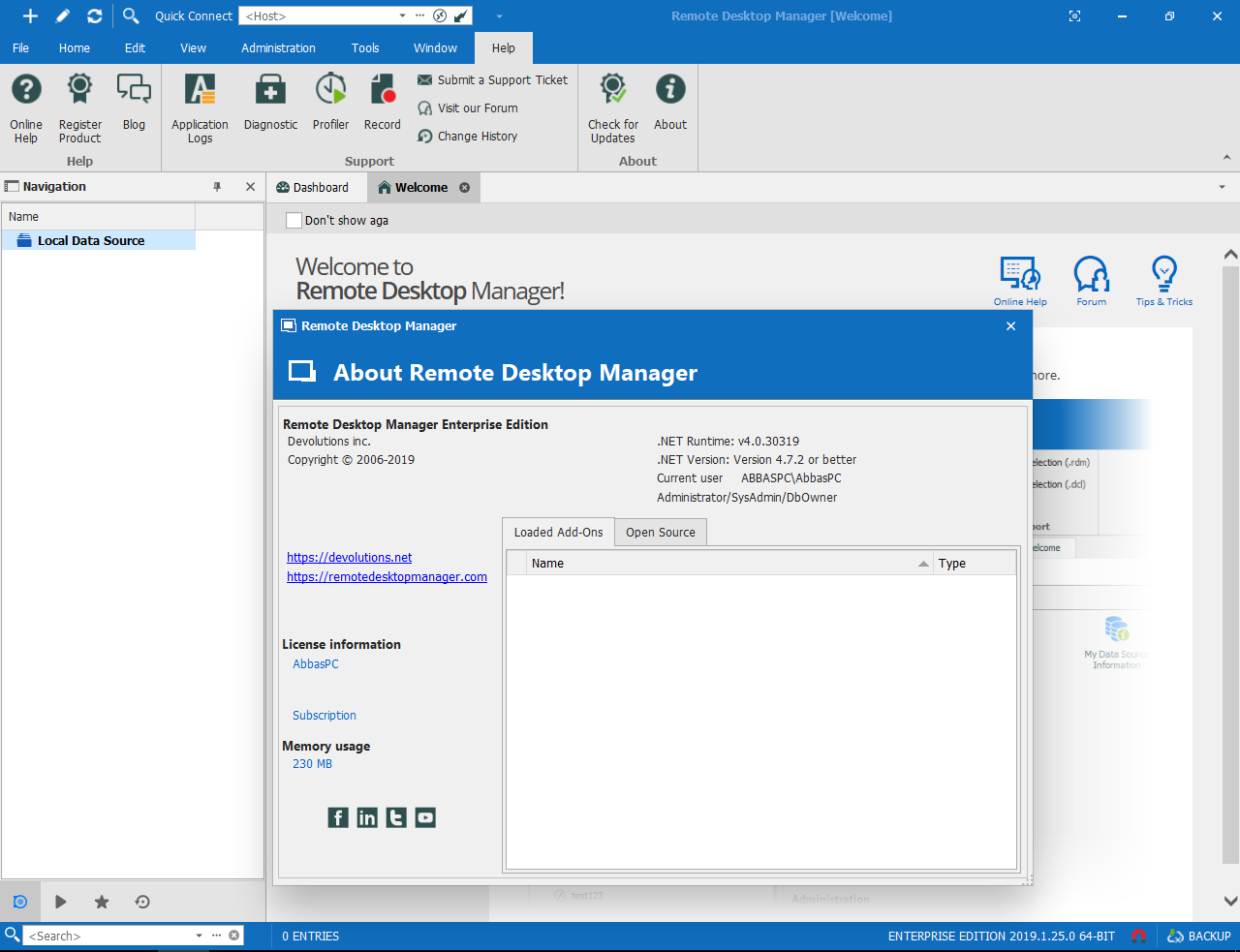1240x952 pixels.
Task: Check the Don't show again box
Action: tap(294, 220)
